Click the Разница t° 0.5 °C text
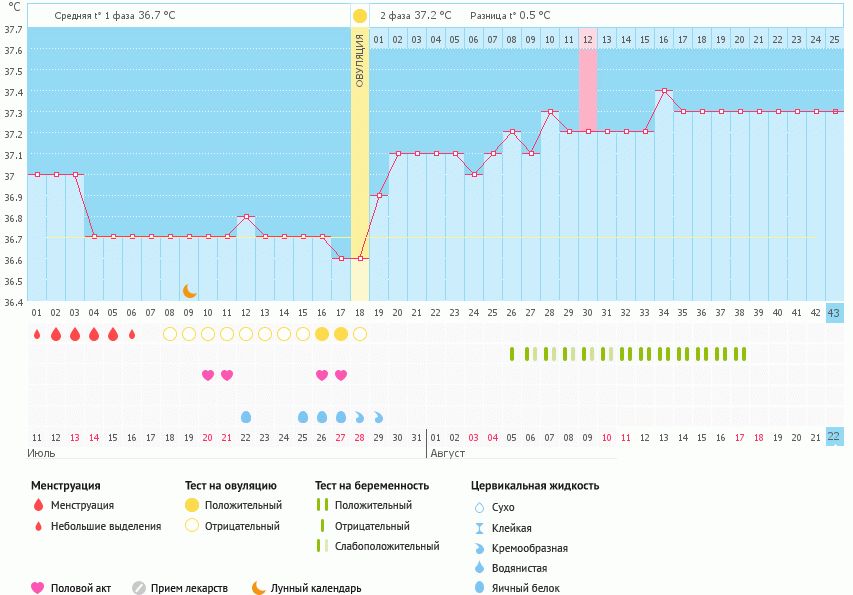This screenshot has height=595, width=853. [x=510, y=16]
